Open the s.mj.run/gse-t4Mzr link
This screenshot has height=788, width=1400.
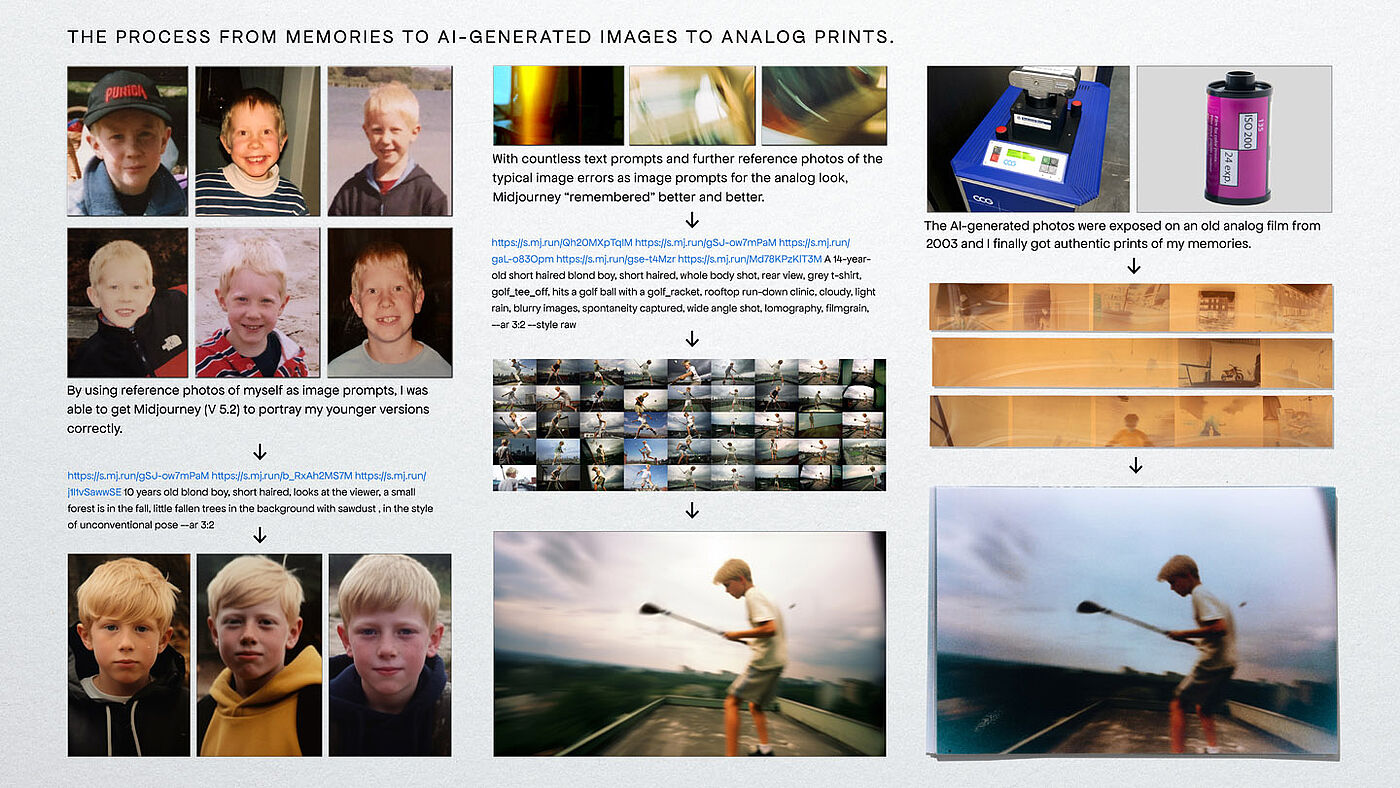(615, 259)
